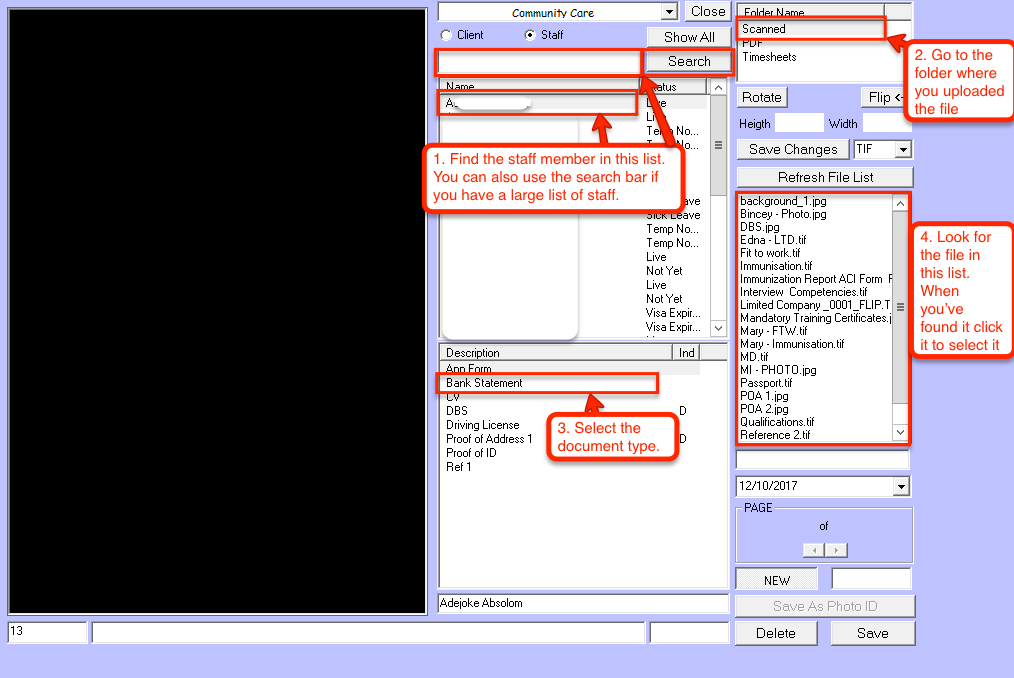Click the Delete button

click(x=775, y=633)
